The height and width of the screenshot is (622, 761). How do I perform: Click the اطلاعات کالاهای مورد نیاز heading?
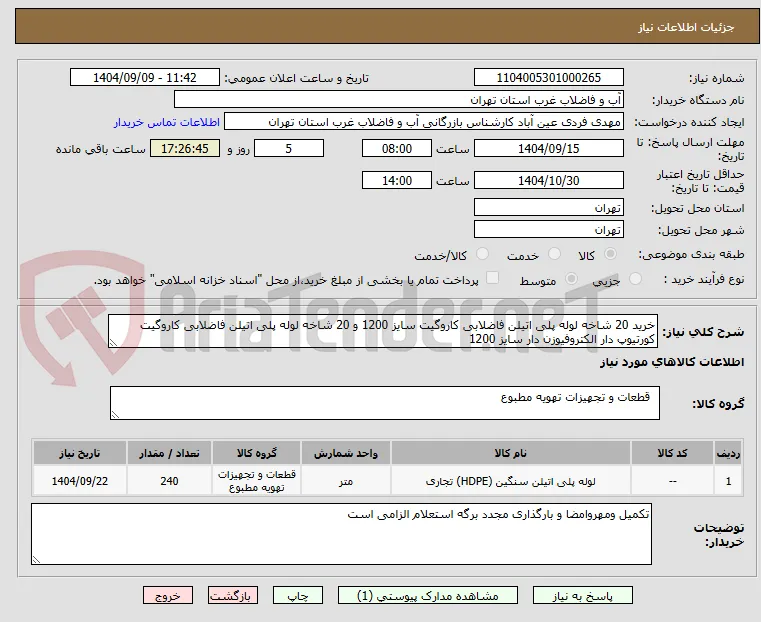[672, 362]
